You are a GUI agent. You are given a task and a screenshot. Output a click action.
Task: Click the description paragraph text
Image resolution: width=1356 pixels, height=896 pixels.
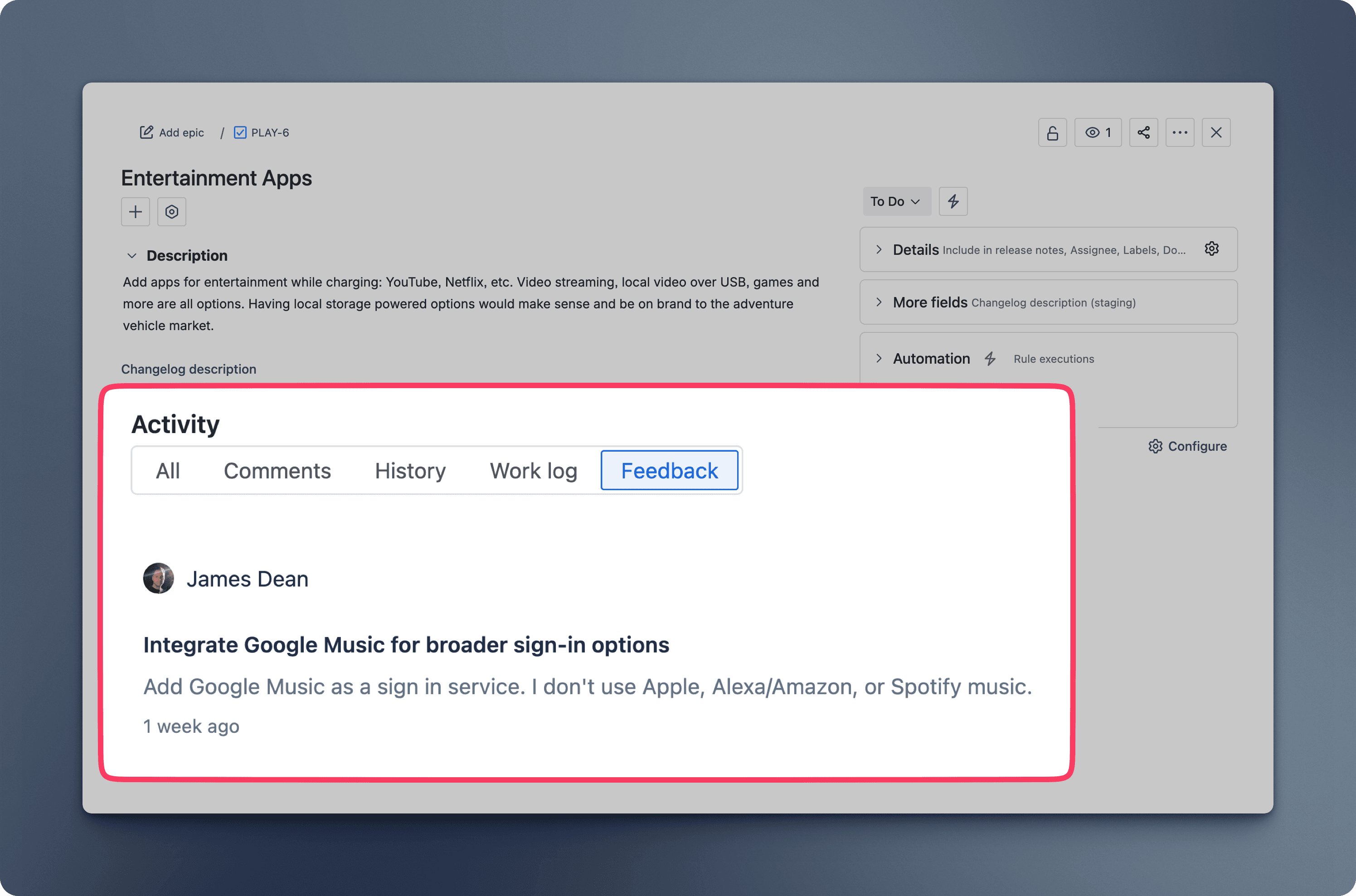(471, 303)
